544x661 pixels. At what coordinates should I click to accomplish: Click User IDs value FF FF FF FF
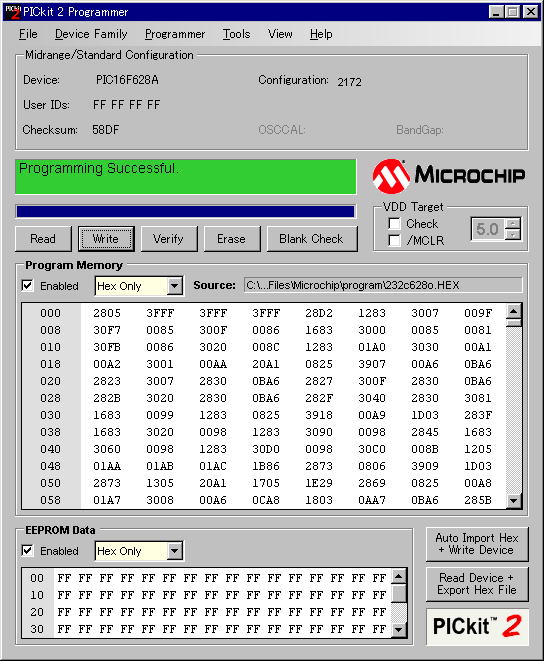(x=127, y=105)
